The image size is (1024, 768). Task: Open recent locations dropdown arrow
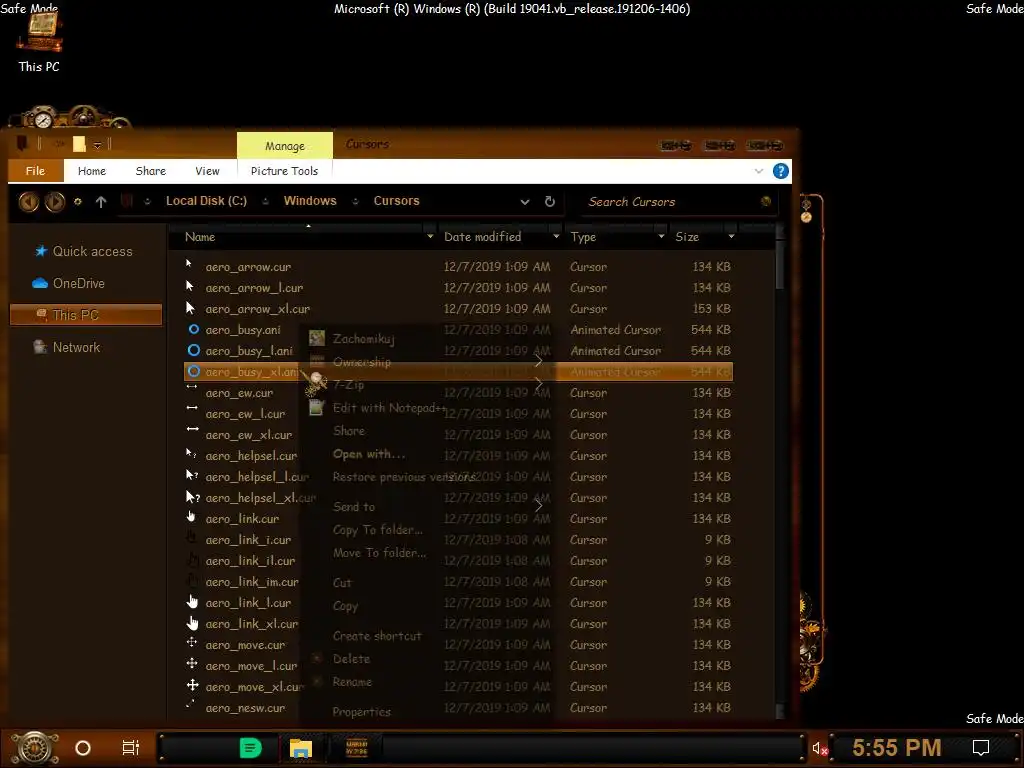(x=78, y=202)
